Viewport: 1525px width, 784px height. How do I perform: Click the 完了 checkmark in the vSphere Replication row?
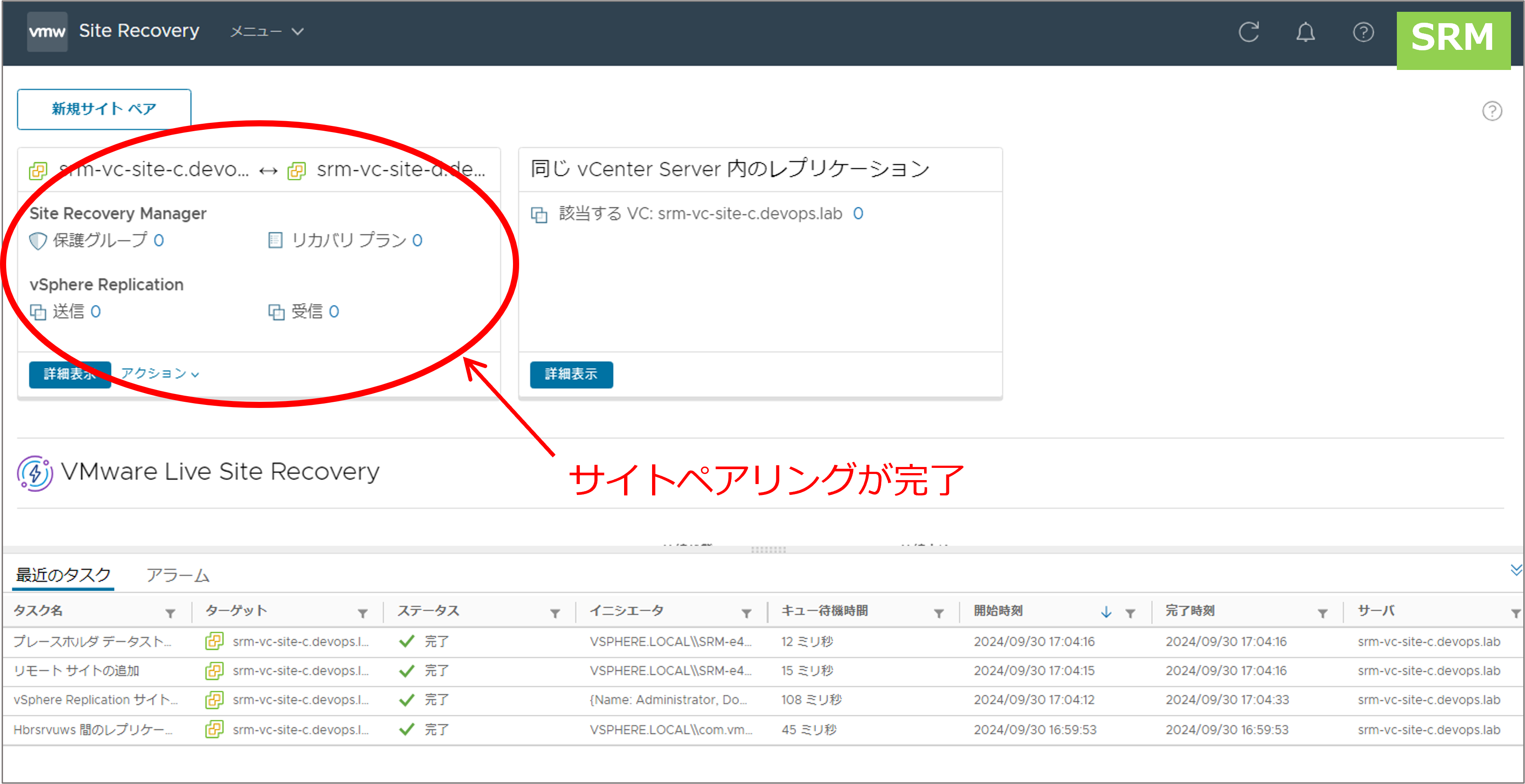[407, 700]
